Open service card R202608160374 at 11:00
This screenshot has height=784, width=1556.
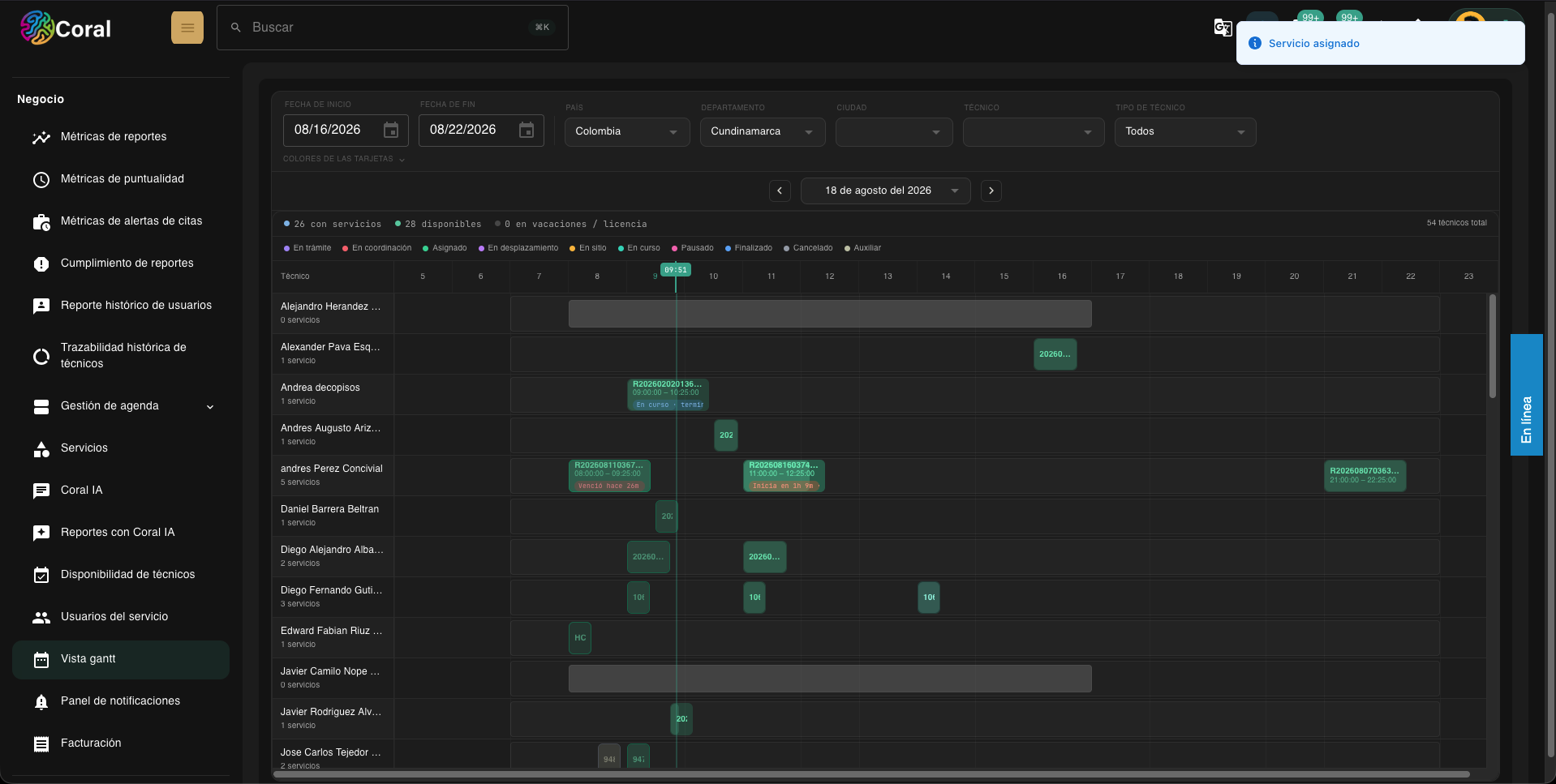784,475
